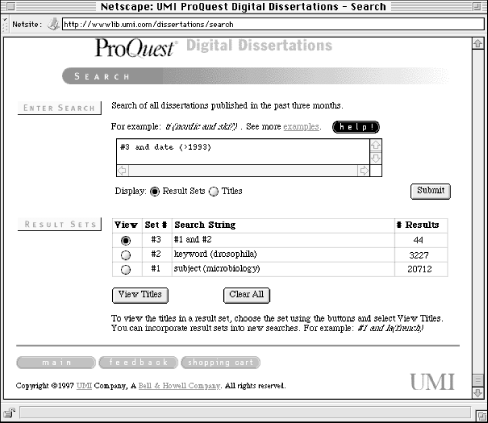Select the Result Sets display radio button

click(155, 191)
